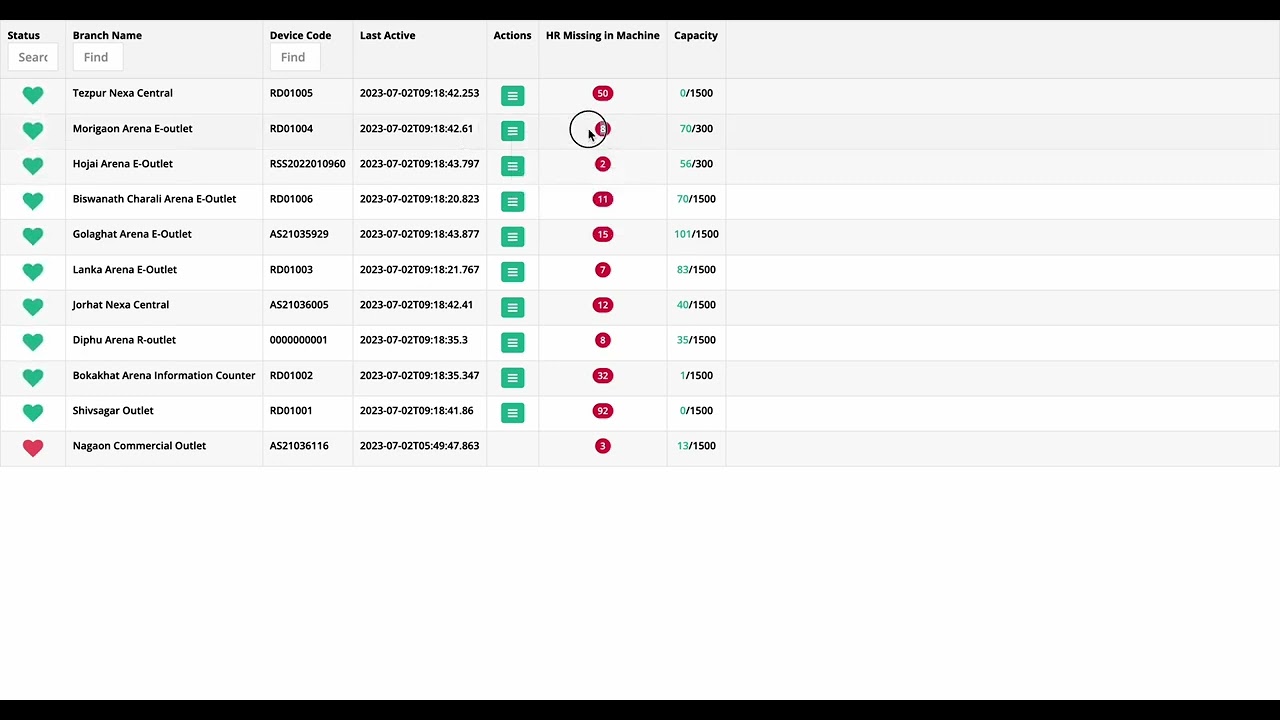Sort by the Branch Name column header
This screenshot has height=720, width=1280.
(x=107, y=35)
